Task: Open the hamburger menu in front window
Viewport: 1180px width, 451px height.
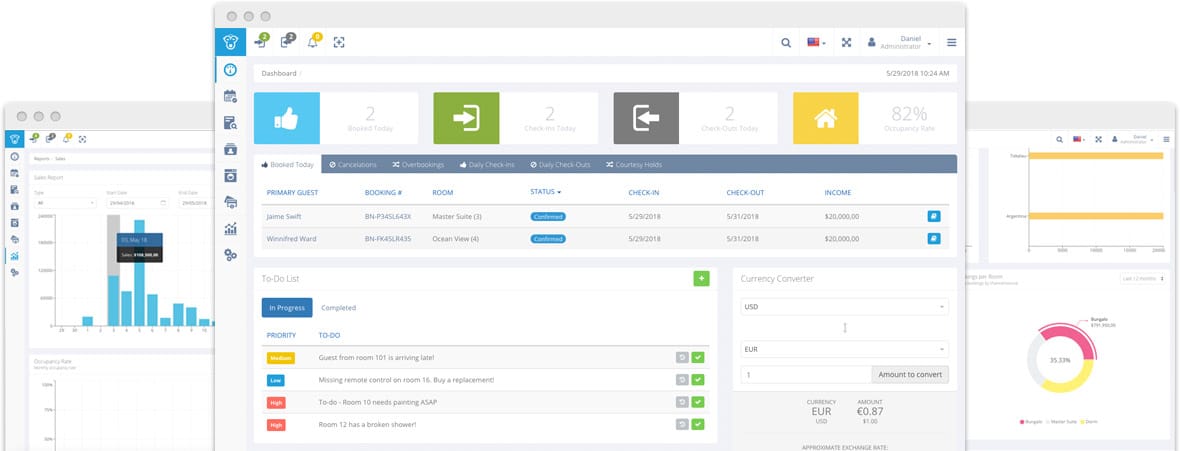Action: tap(951, 43)
